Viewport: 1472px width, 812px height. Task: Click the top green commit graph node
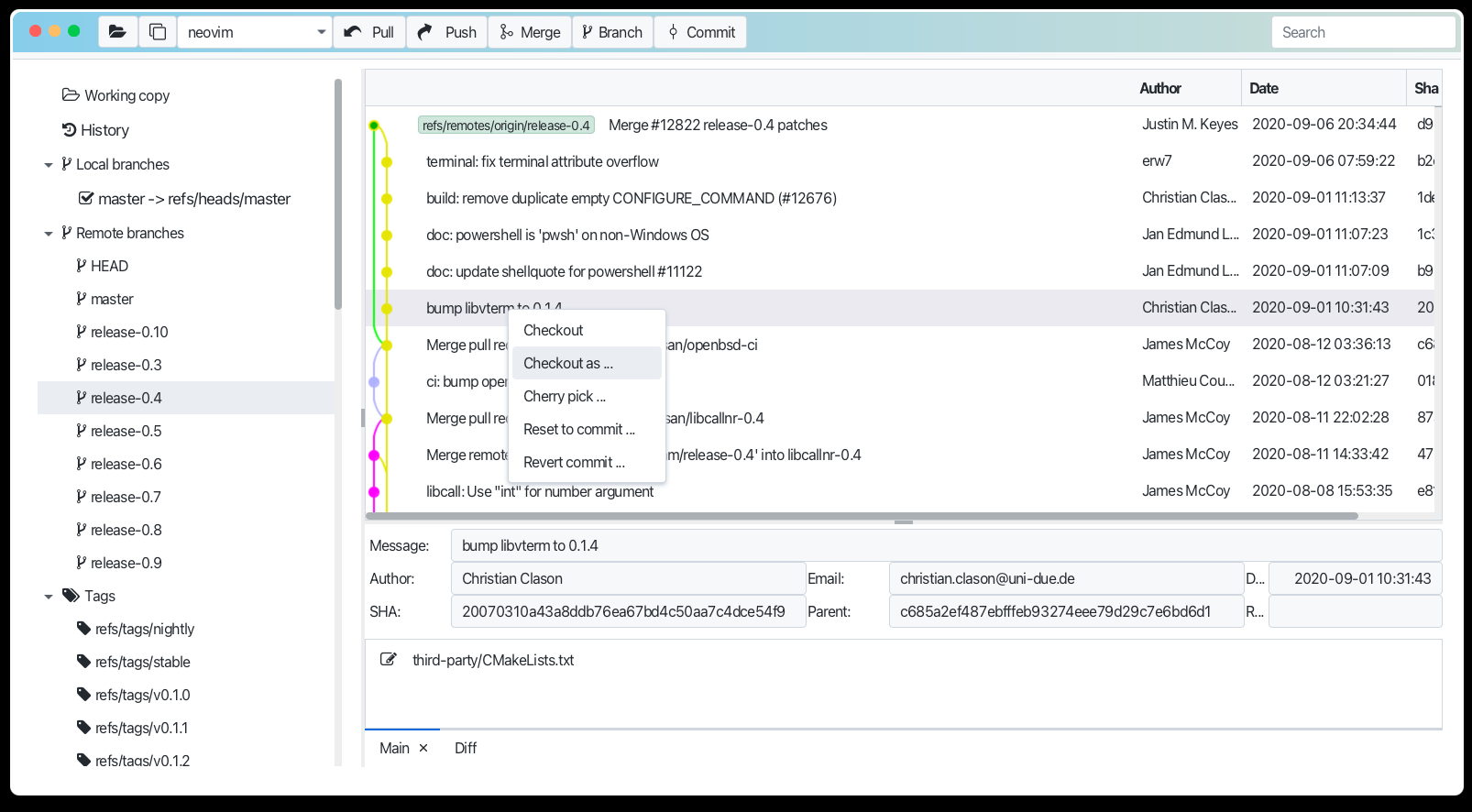coord(374,125)
